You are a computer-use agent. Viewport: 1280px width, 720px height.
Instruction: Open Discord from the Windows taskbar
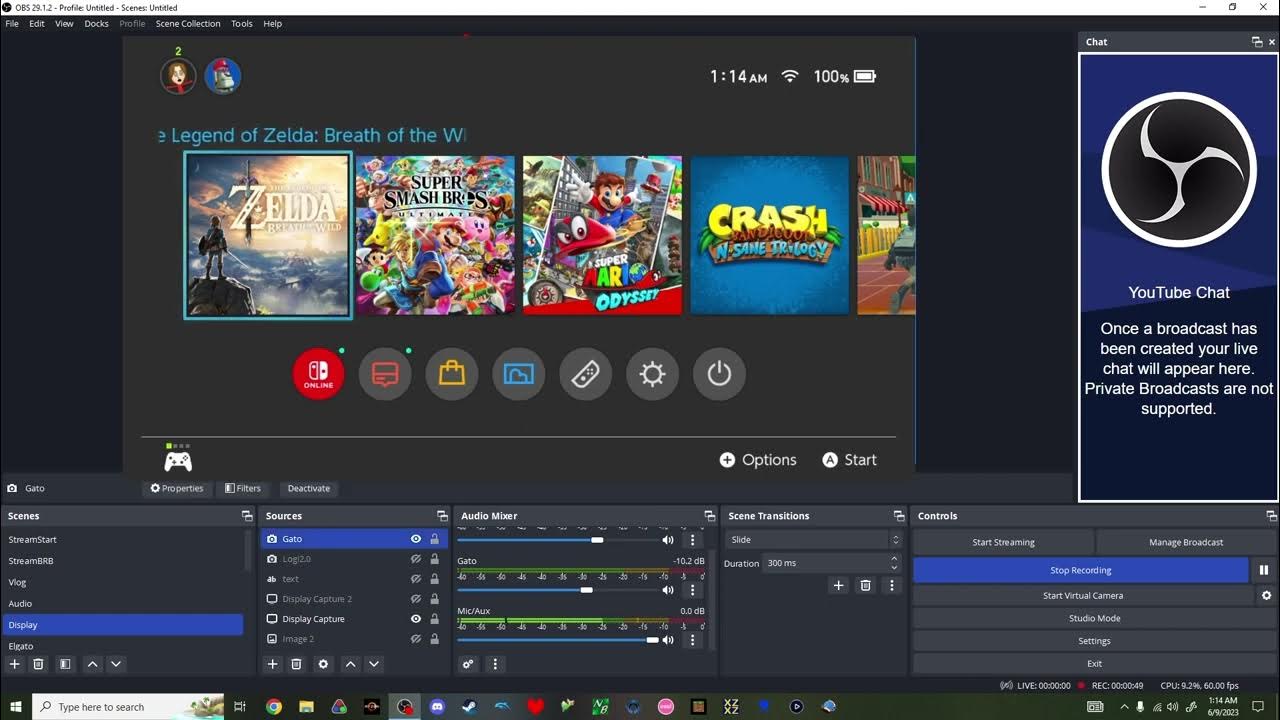[x=437, y=706]
